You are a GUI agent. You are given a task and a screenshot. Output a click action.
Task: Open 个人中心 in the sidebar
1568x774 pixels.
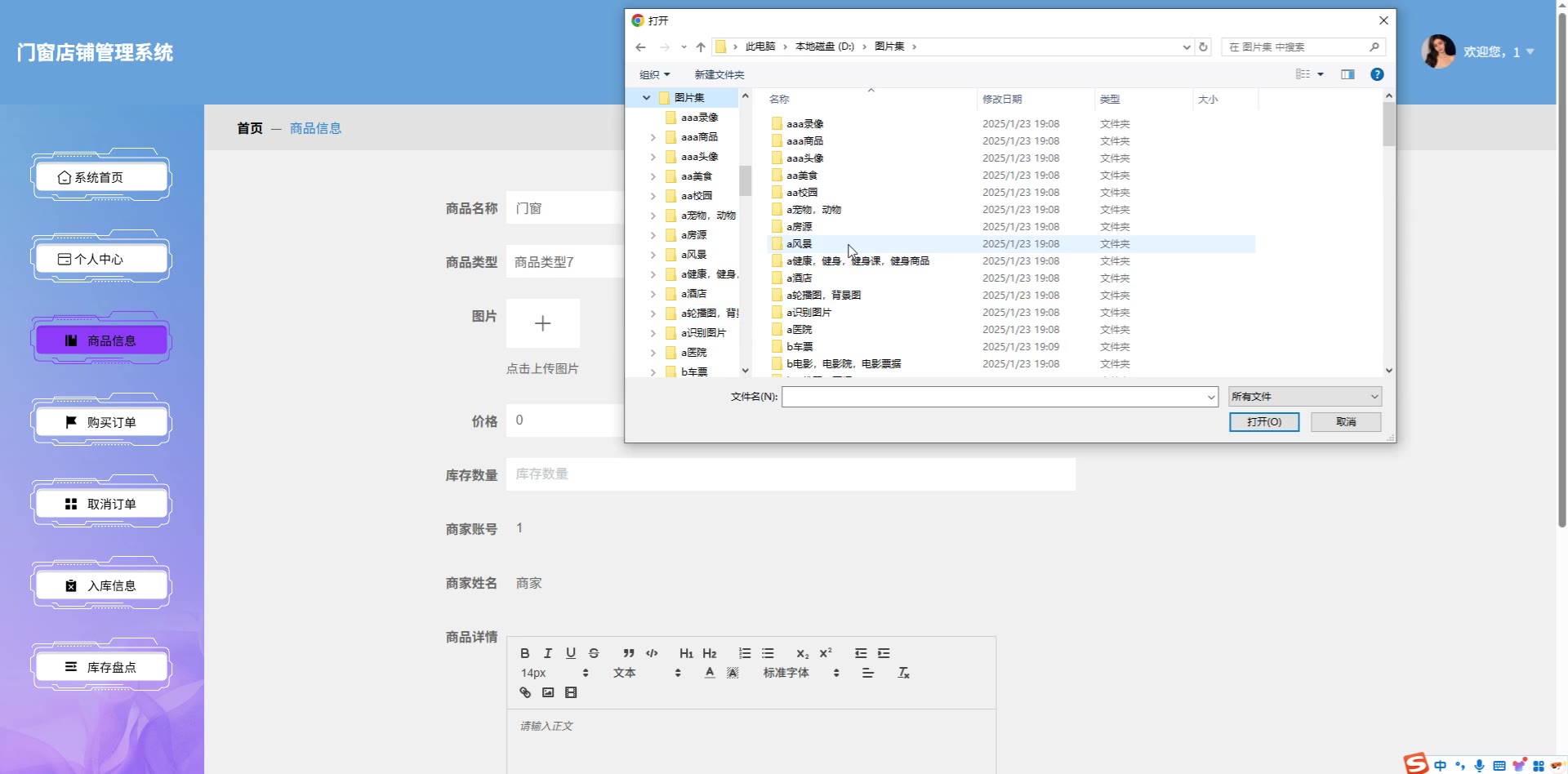[x=101, y=259]
